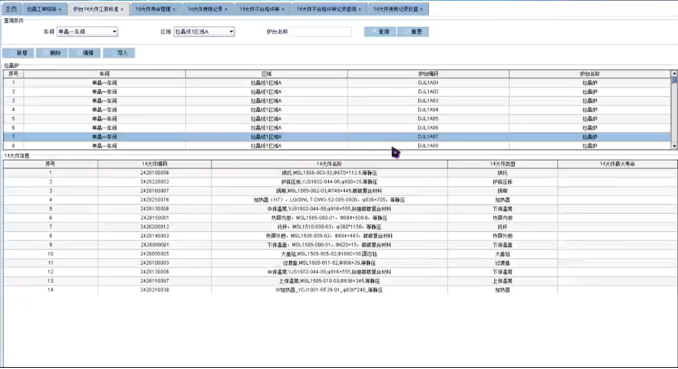Click the 导入 import button

(119, 53)
